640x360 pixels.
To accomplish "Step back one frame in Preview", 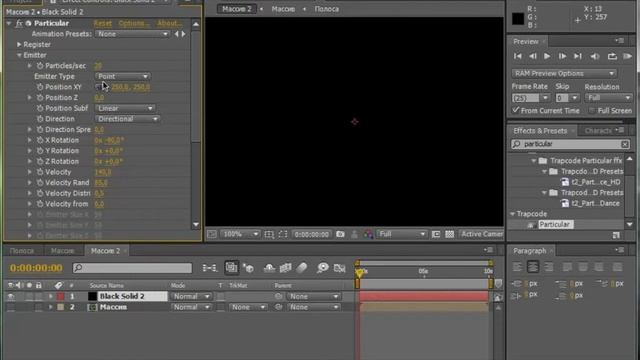I will 533,56.
